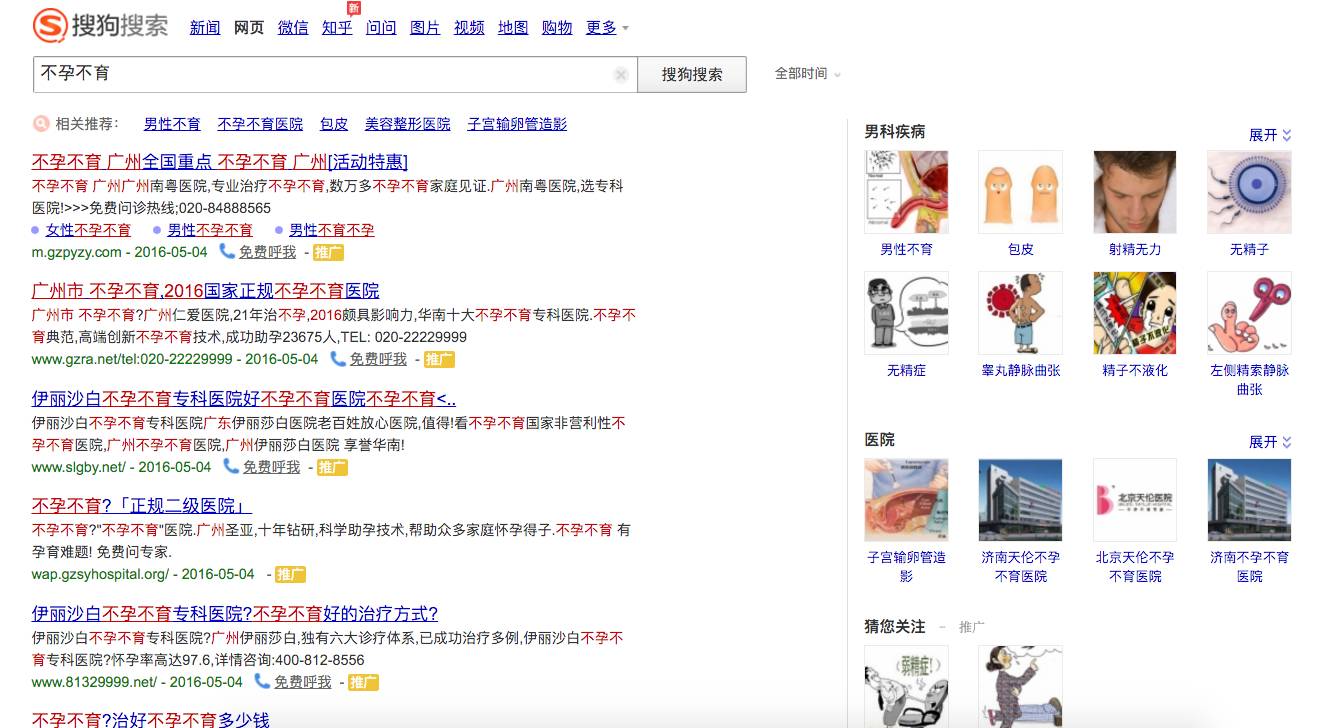Open result 不孕不育?「正规二级医院」
1317x728 pixels.
[142, 506]
